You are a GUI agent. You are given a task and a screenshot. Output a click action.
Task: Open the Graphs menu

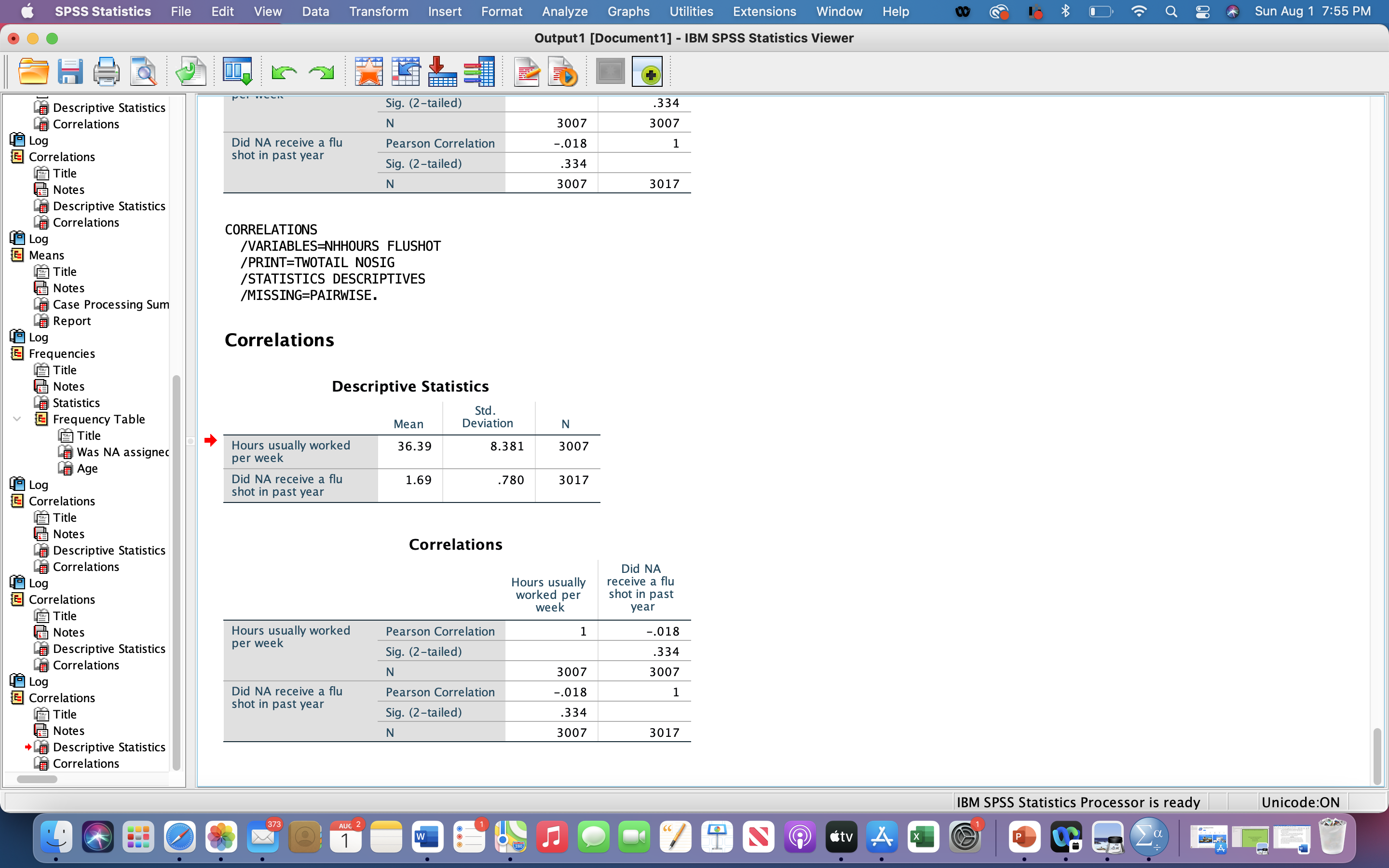[x=628, y=12]
